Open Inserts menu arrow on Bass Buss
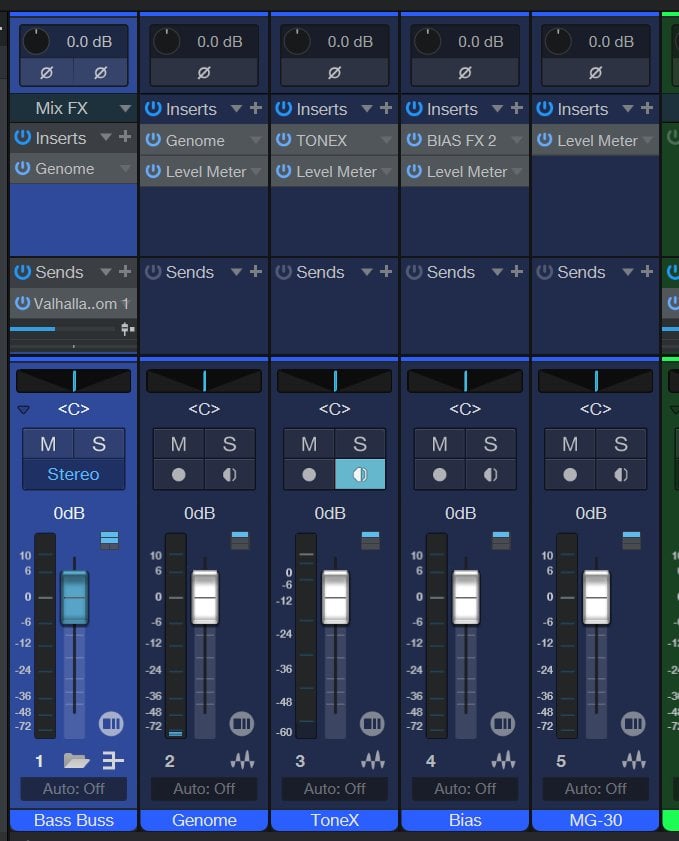 106,137
